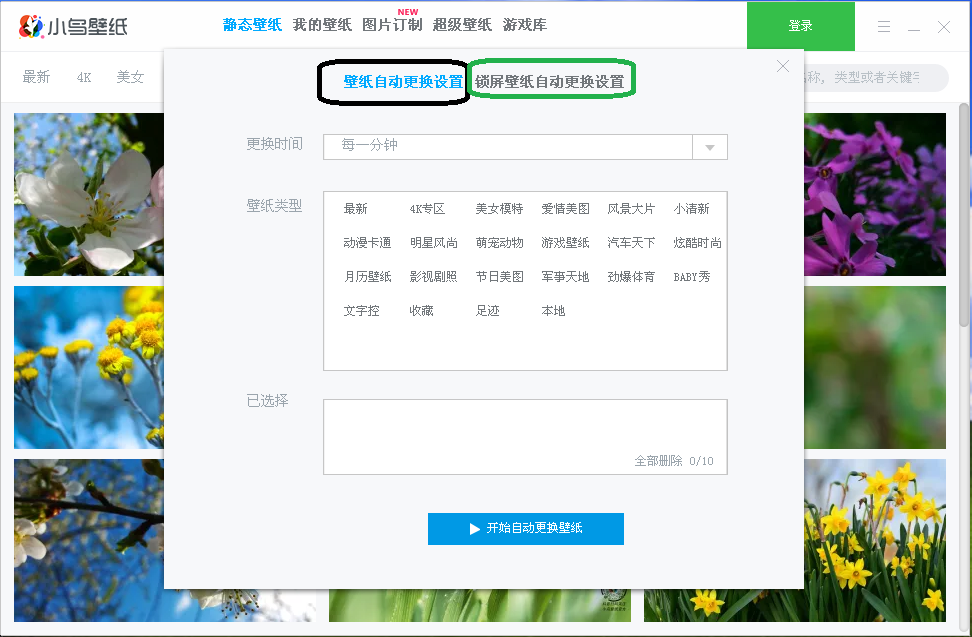972x637 pixels.
Task: Select 军事天地 wallpaper type
Action: (565, 277)
